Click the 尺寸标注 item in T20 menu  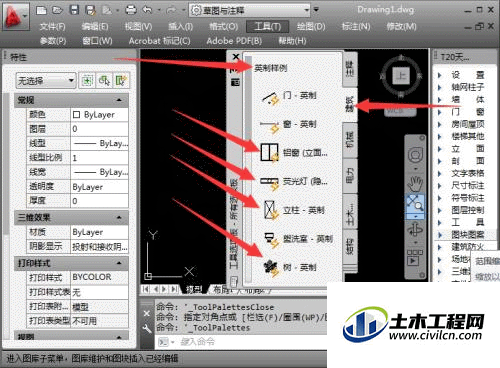[x=468, y=186]
